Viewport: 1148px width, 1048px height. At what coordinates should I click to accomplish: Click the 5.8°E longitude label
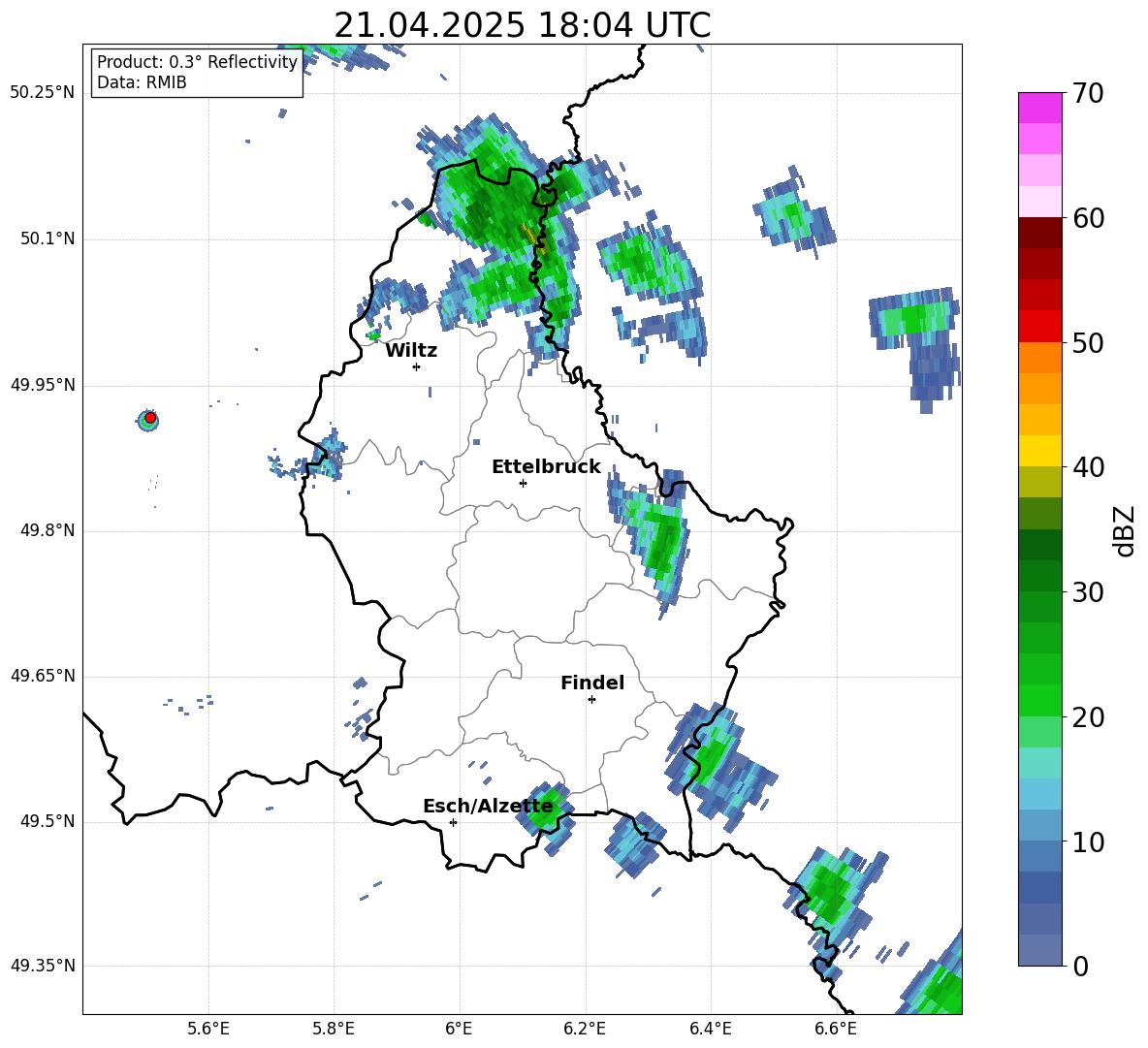click(x=334, y=1029)
